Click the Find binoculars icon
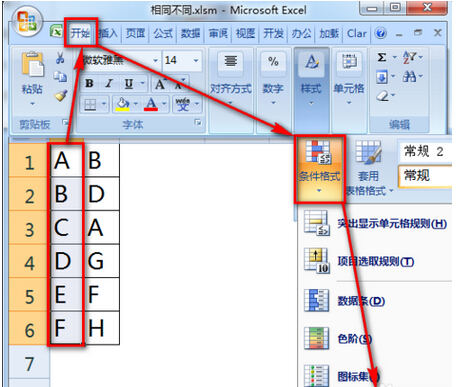The height and width of the screenshot is (387, 467). [x=409, y=76]
